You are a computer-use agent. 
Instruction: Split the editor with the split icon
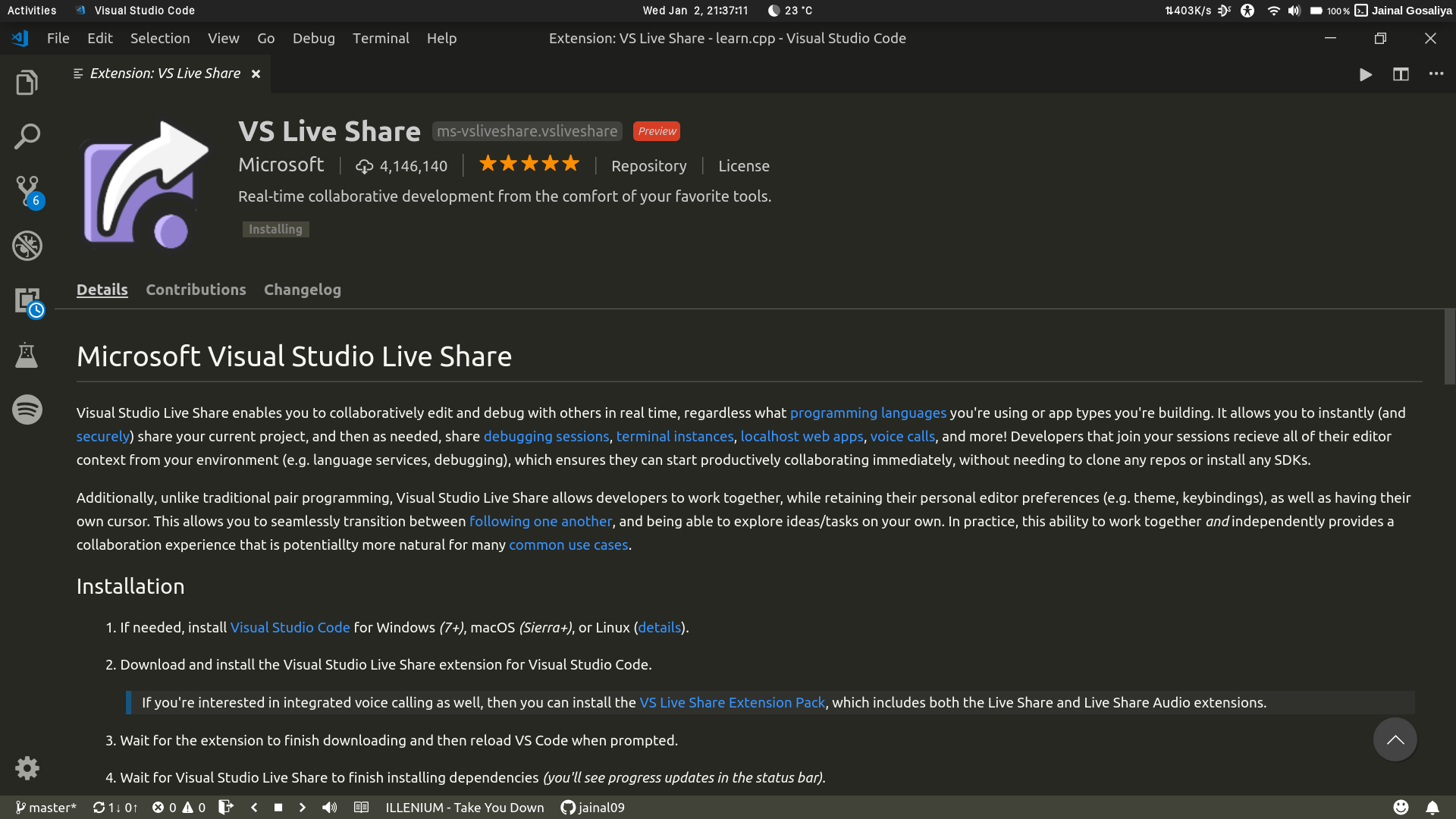click(x=1401, y=74)
